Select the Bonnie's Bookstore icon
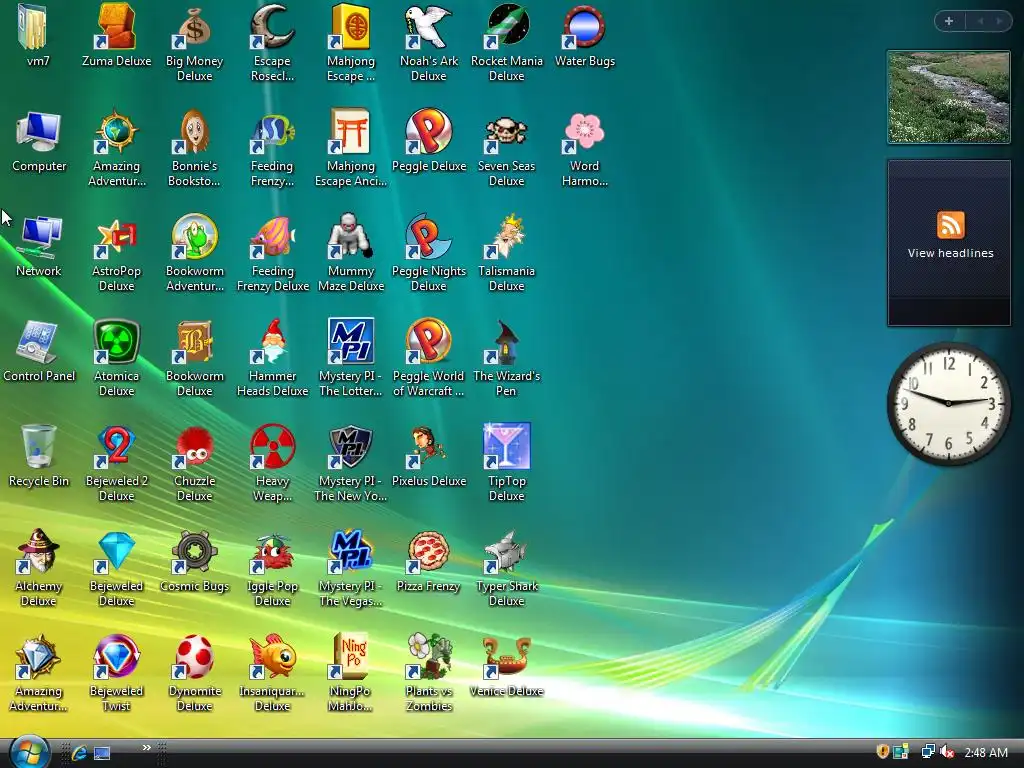Screen dimensions: 1024x768 click(195, 131)
